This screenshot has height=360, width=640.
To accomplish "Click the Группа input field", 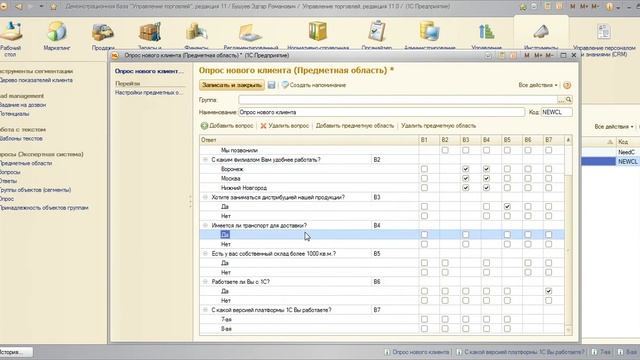I will pyautogui.click(x=398, y=100).
